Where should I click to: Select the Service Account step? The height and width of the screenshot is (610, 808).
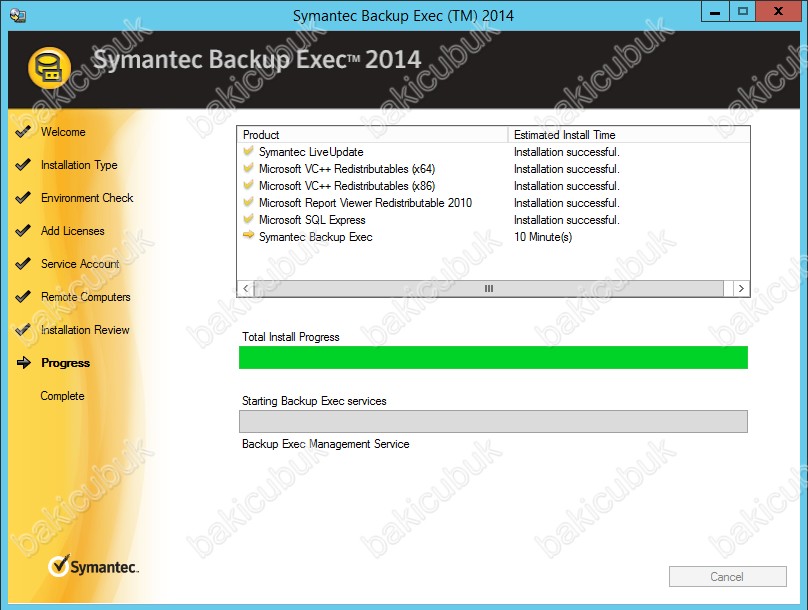pos(80,264)
